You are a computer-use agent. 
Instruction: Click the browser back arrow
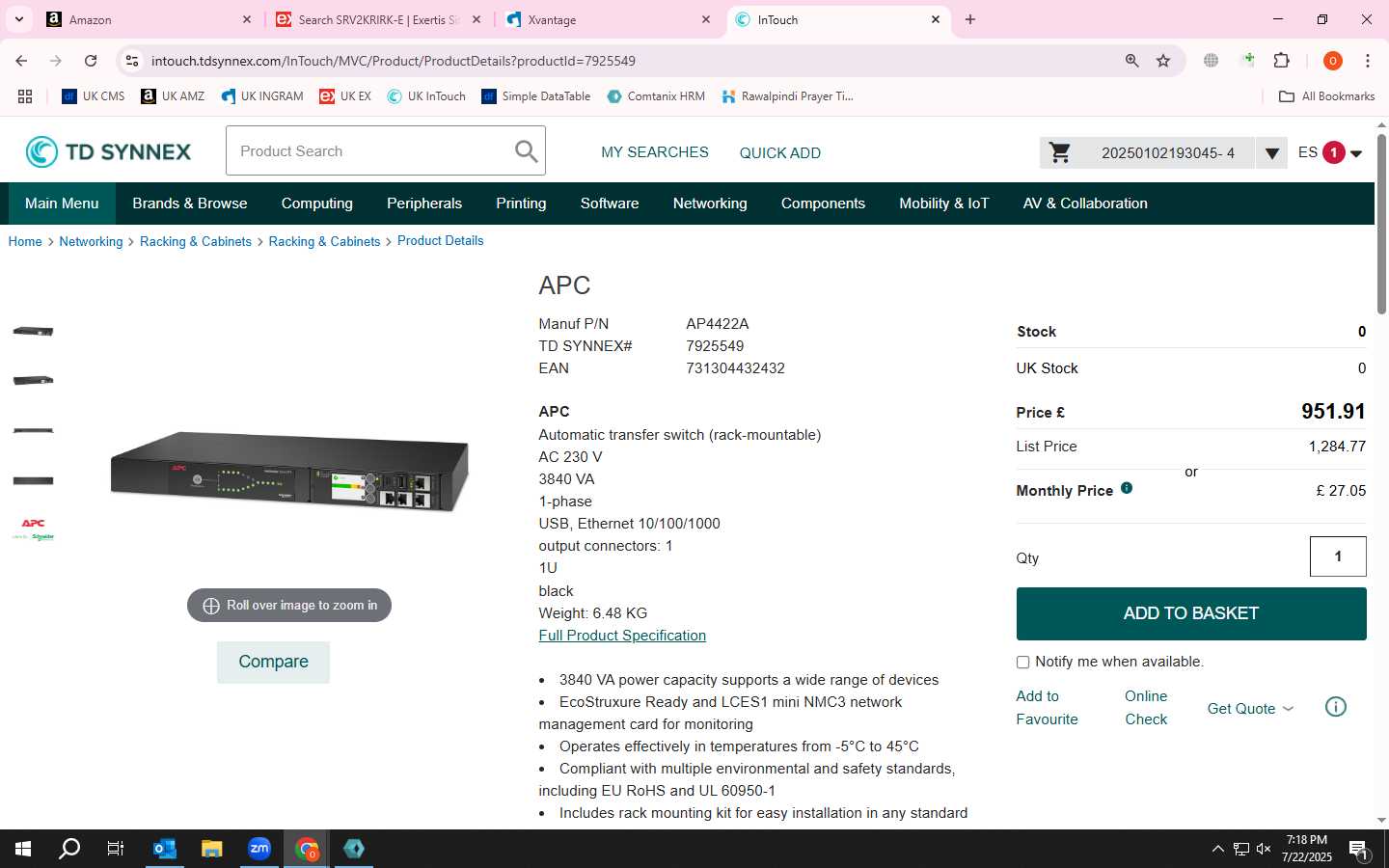(x=21, y=61)
